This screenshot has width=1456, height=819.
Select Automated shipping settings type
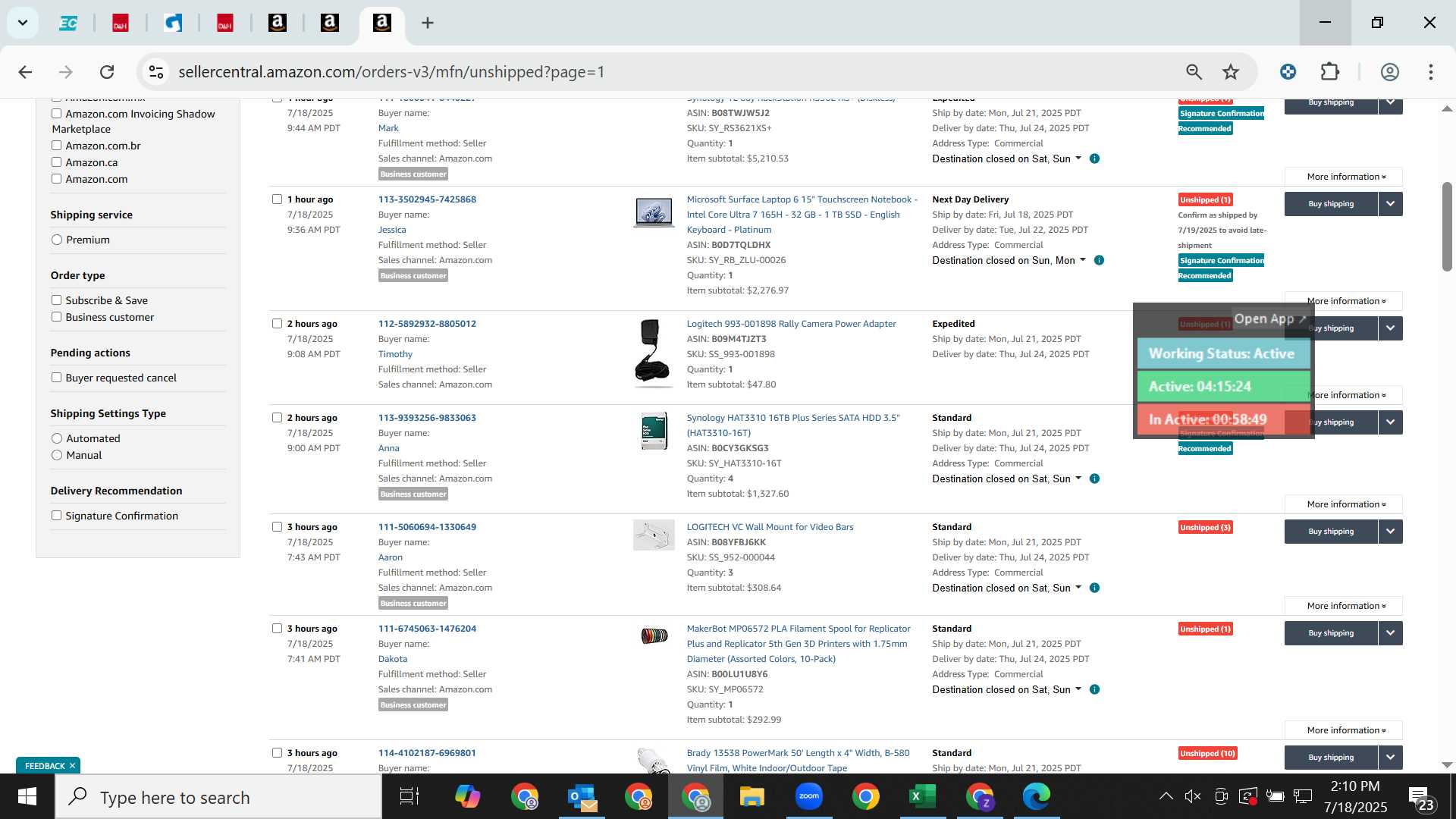[57, 438]
